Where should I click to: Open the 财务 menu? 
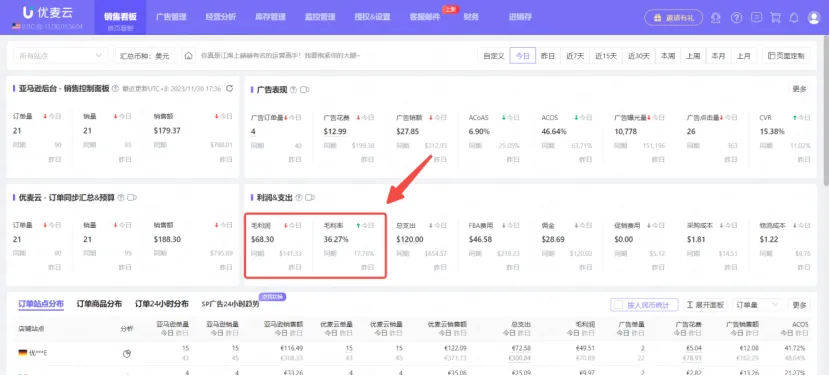coord(471,17)
